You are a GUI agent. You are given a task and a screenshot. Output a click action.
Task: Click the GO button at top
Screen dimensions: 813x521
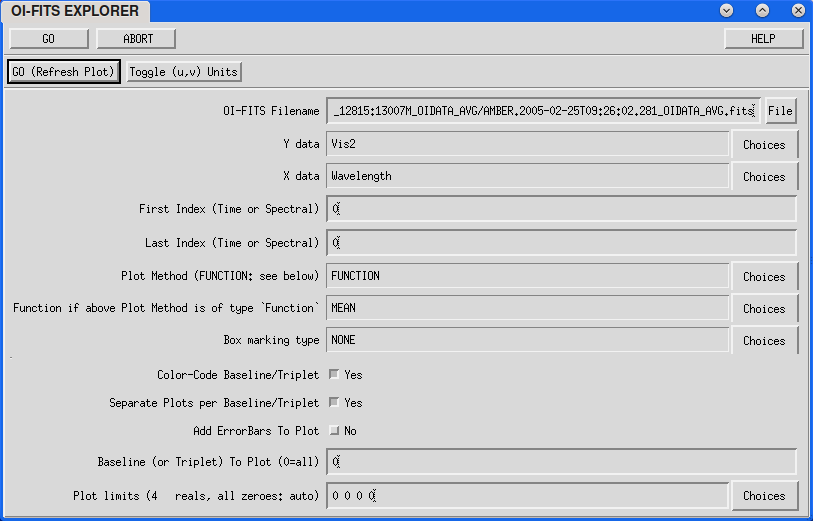pos(49,39)
